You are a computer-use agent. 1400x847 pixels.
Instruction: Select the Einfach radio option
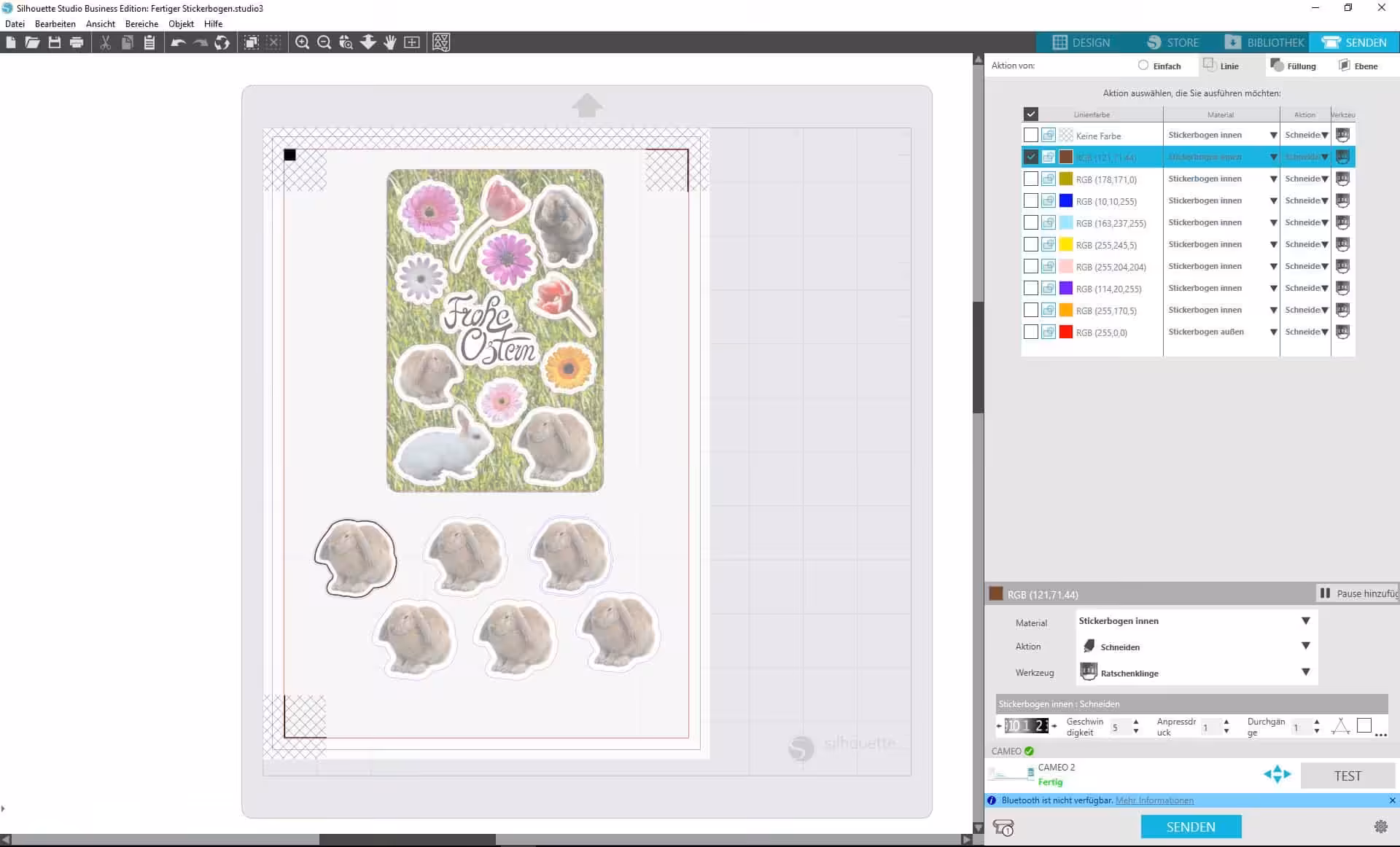pos(1143,66)
